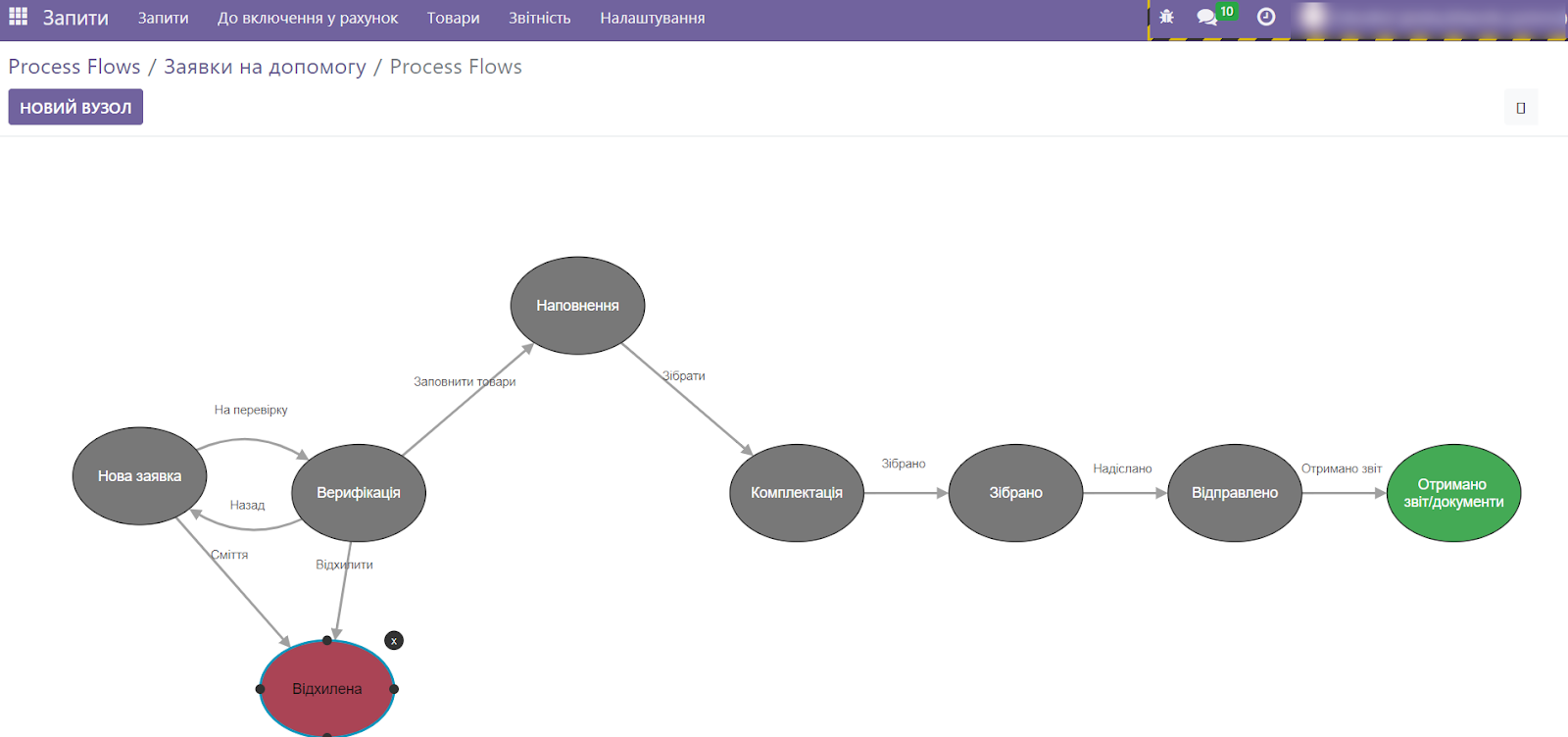Image resolution: width=1568 pixels, height=737 pixels.
Task: Open the Налаштування menu
Action: (653, 18)
